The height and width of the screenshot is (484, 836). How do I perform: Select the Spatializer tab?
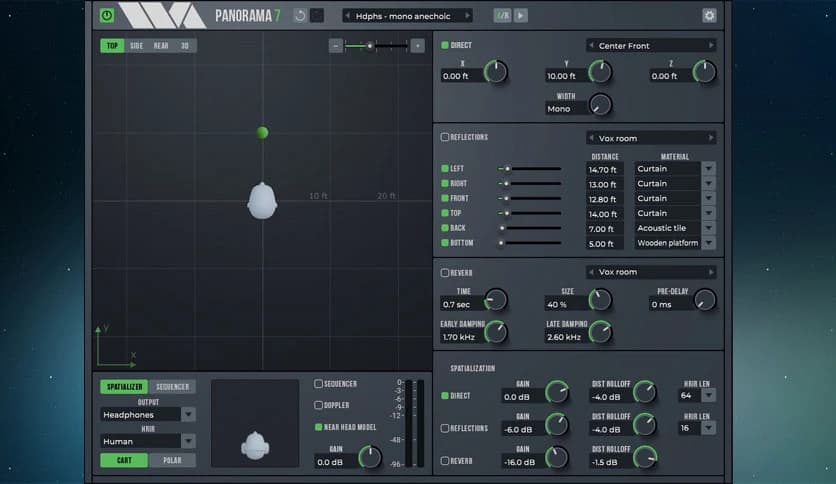point(124,386)
